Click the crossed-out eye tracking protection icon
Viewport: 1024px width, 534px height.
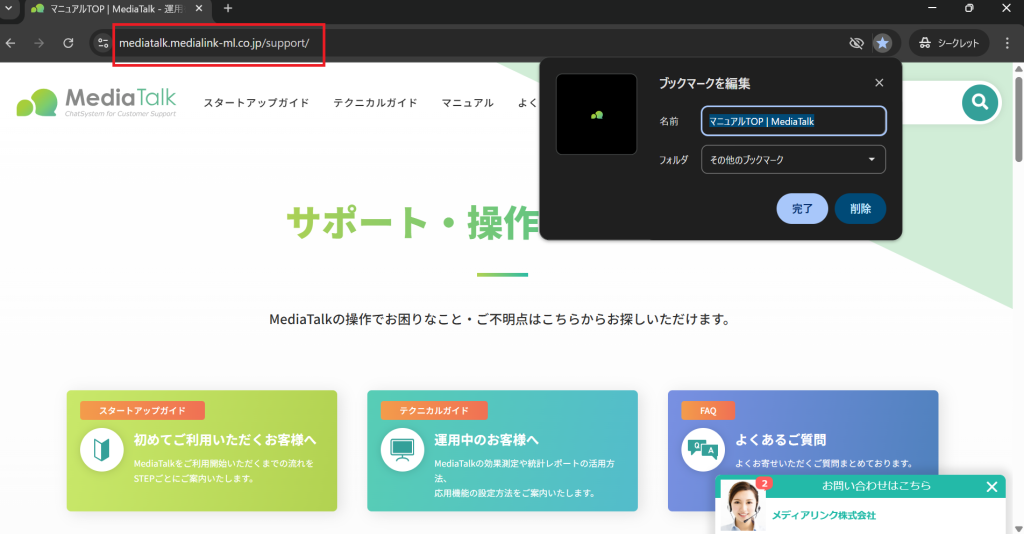(856, 43)
